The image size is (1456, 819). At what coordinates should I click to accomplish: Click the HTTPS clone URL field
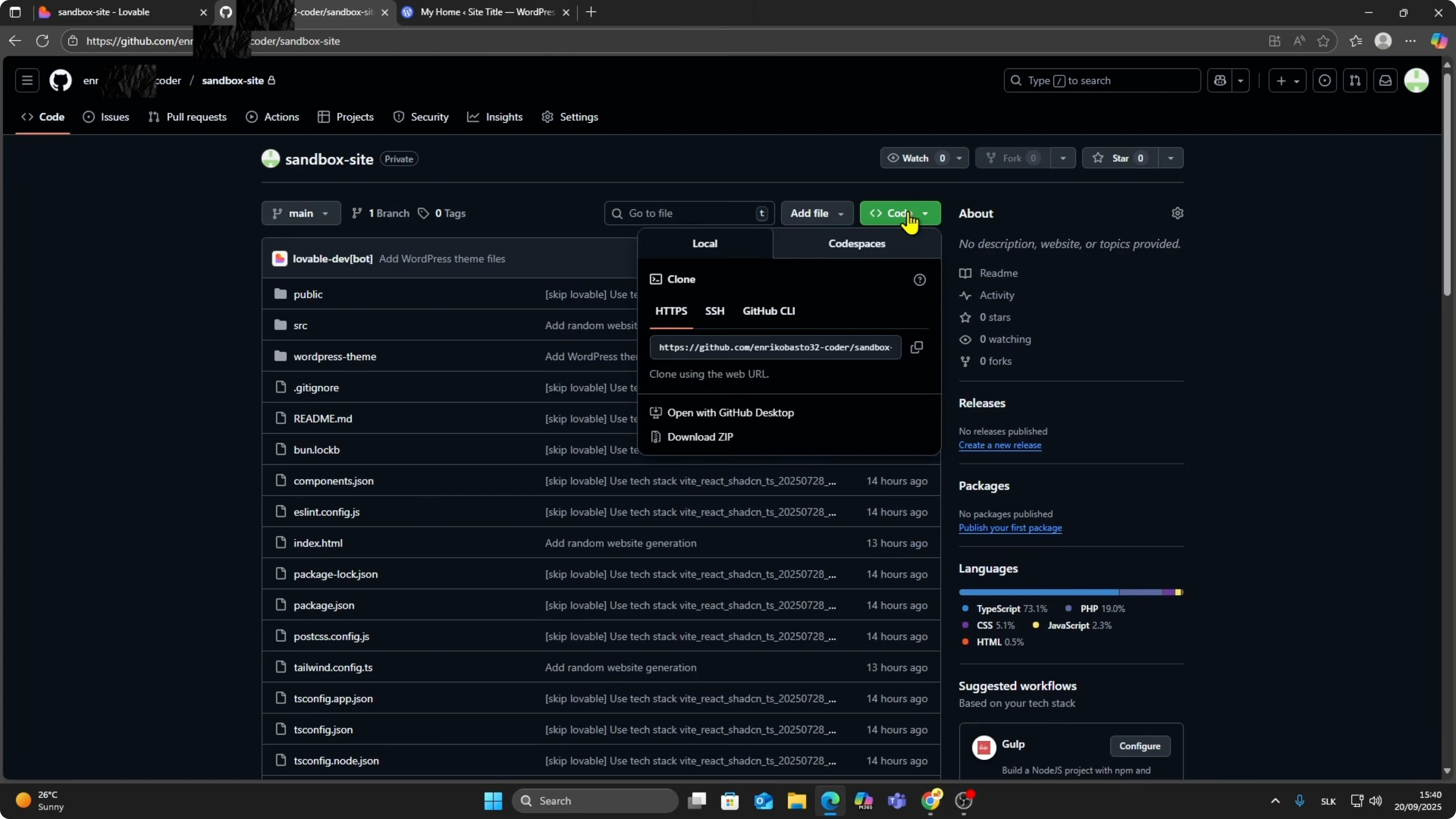(x=775, y=347)
